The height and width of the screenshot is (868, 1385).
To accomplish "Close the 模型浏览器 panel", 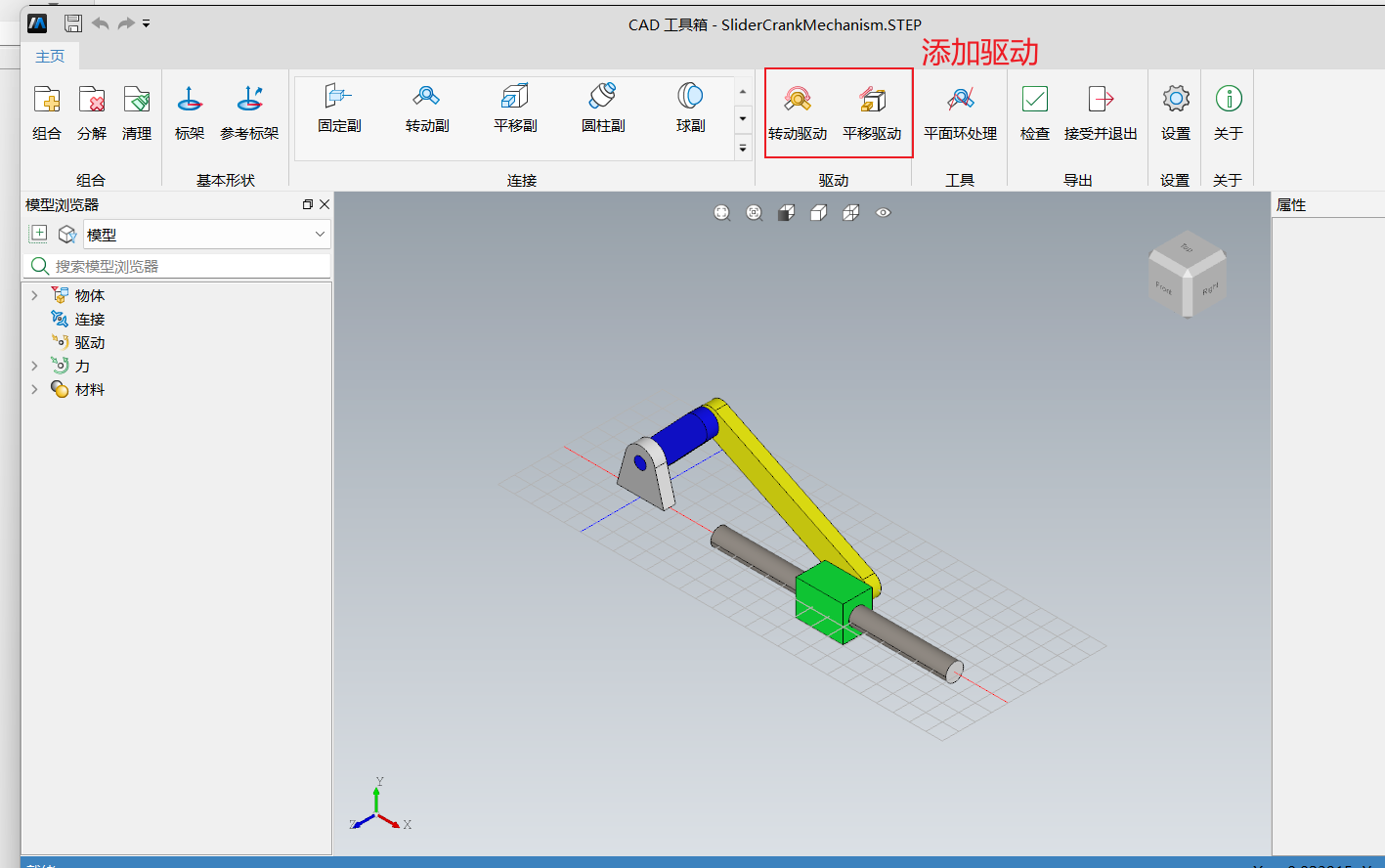I will tap(325, 204).
